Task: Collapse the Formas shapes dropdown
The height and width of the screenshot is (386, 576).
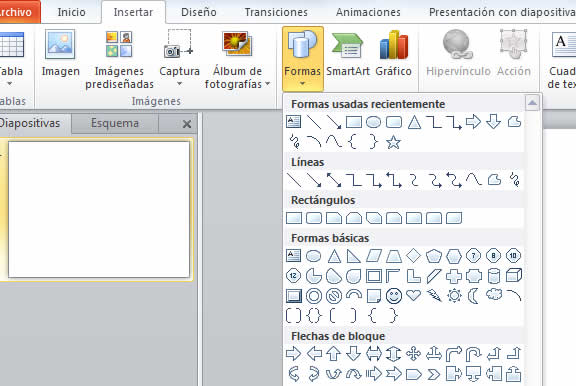Action: (302, 59)
